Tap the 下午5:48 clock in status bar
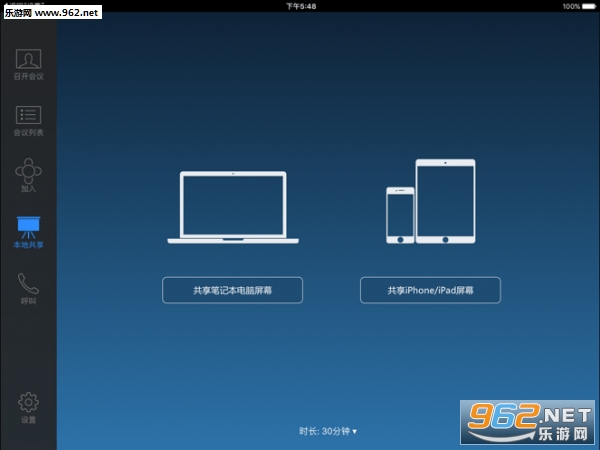 [x=300, y=5]
